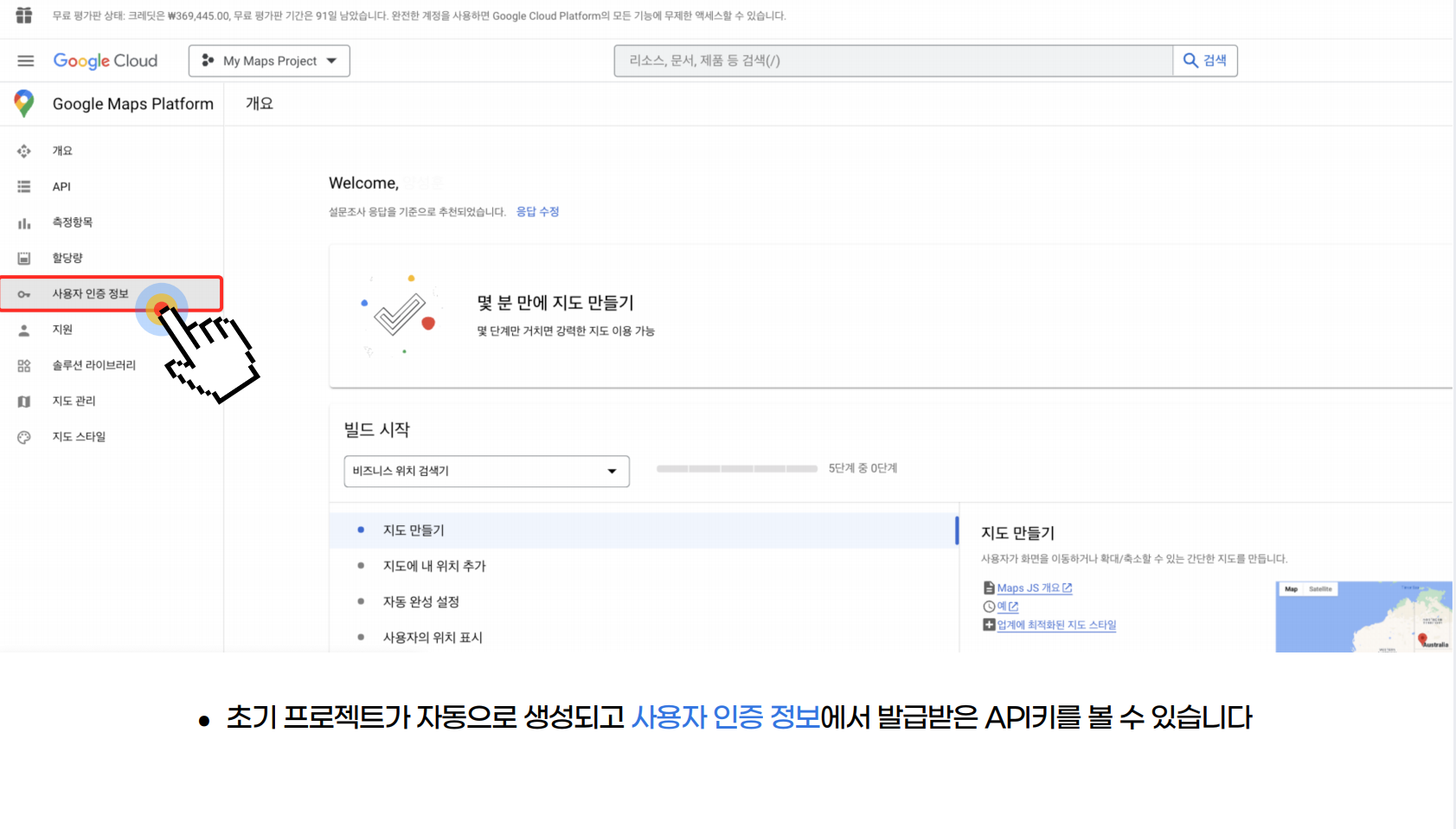Click the free trial gift icon
Image resolution: width=1456 pixels, height=829 pixels.
(24, 16)
